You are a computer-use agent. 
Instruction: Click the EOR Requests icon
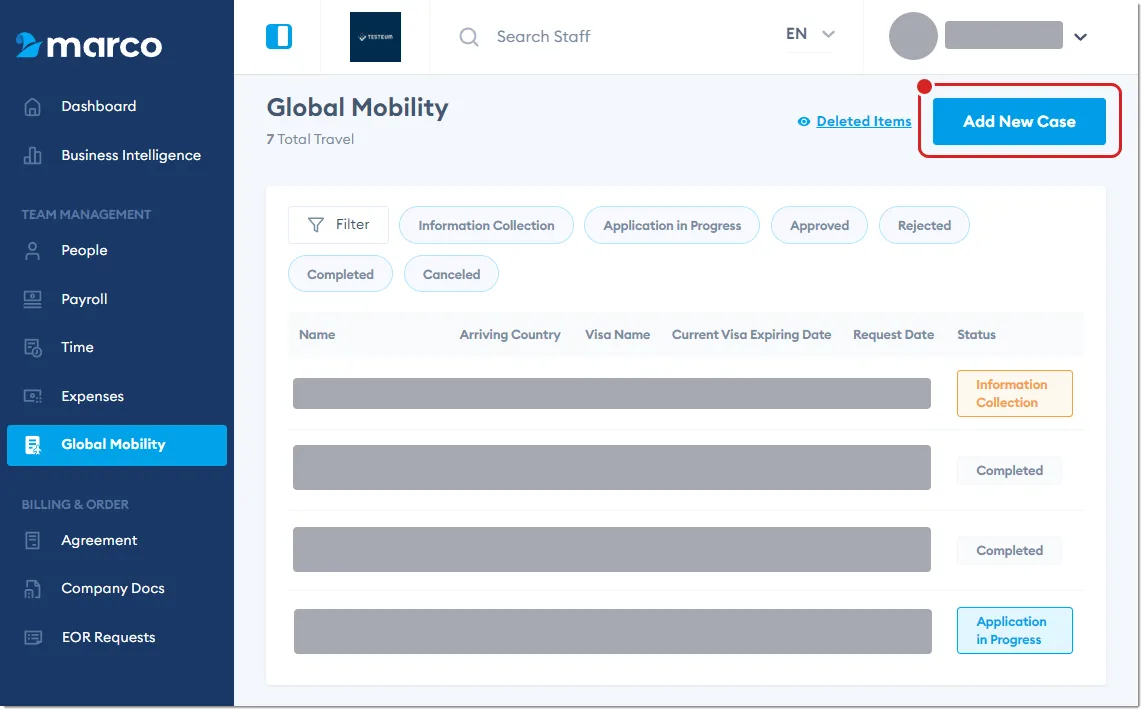[x=33, y=638]
